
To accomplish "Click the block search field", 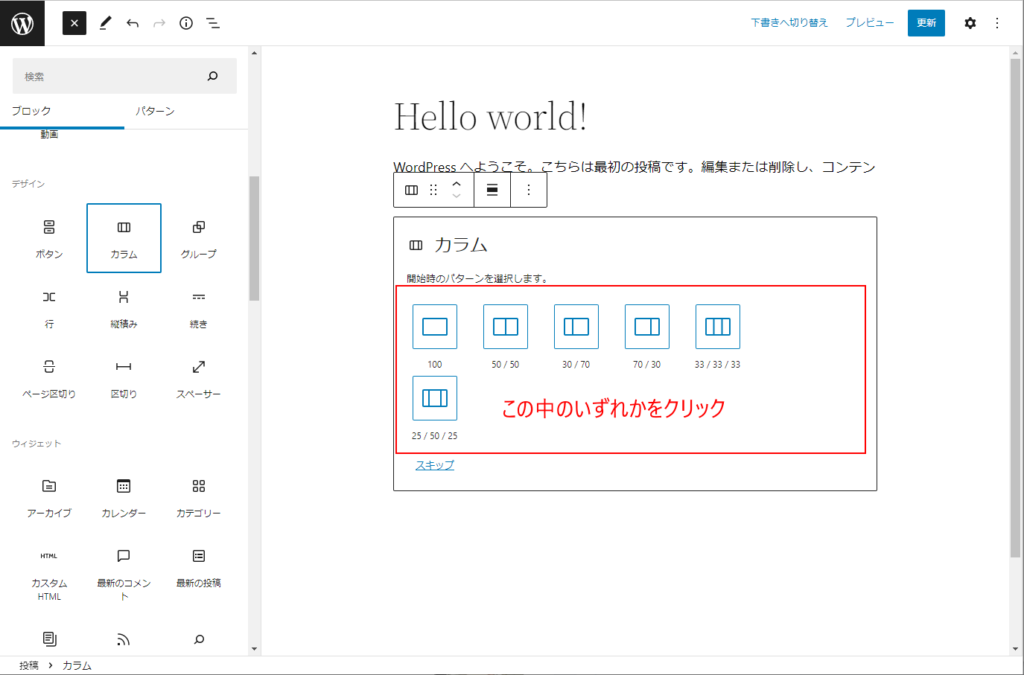I will pos(110,76).
